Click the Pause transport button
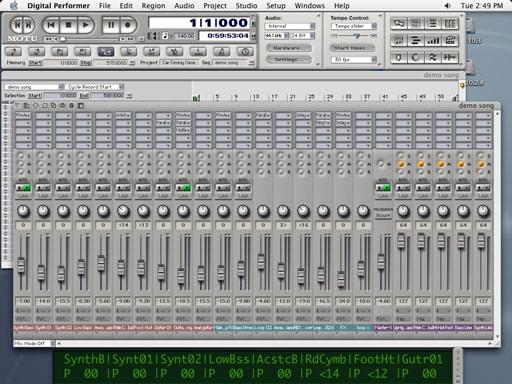This screenshot has width=512, height=384. click(111, 25)
